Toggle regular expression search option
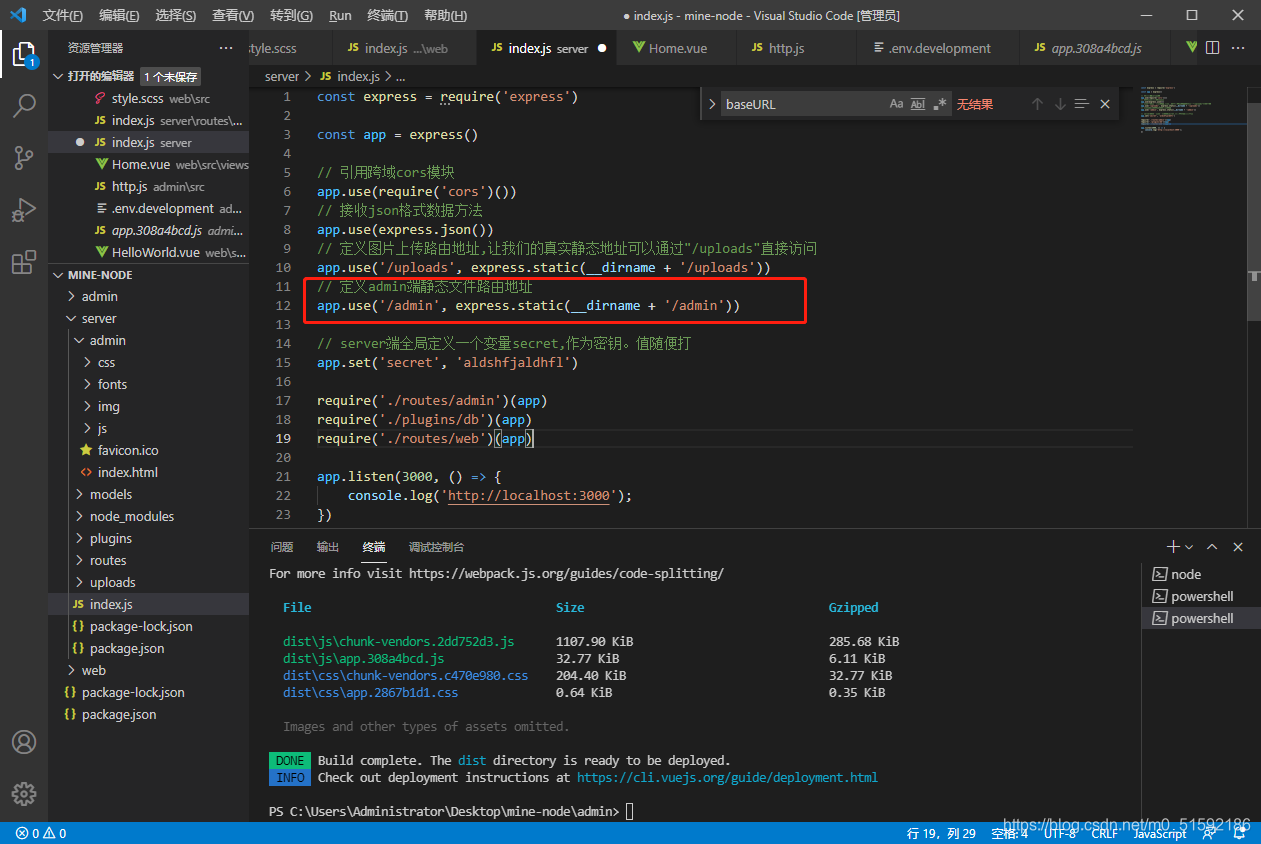 click(940, 104)
